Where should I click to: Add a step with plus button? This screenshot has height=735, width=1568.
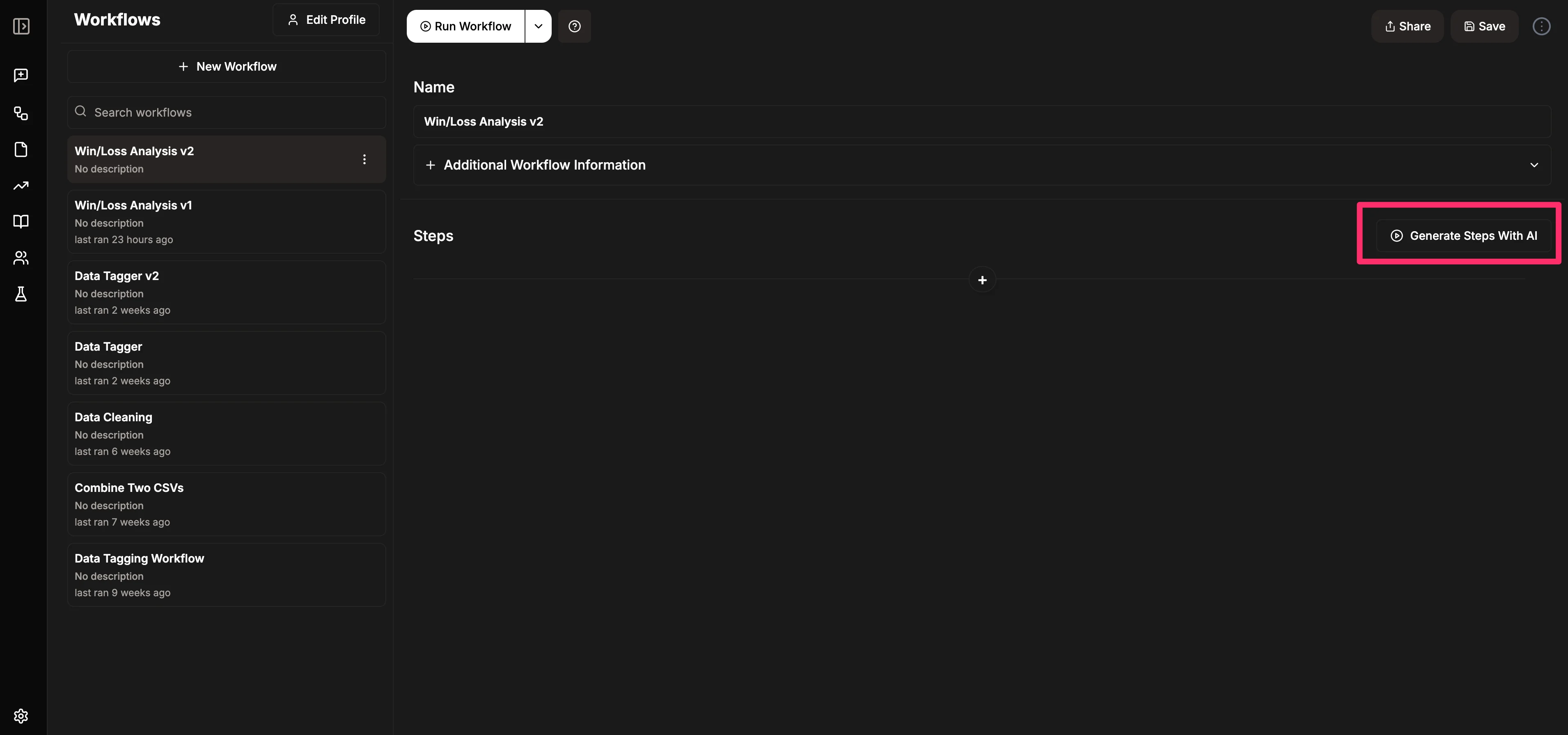pyautogui.click(x=982, y=280)
